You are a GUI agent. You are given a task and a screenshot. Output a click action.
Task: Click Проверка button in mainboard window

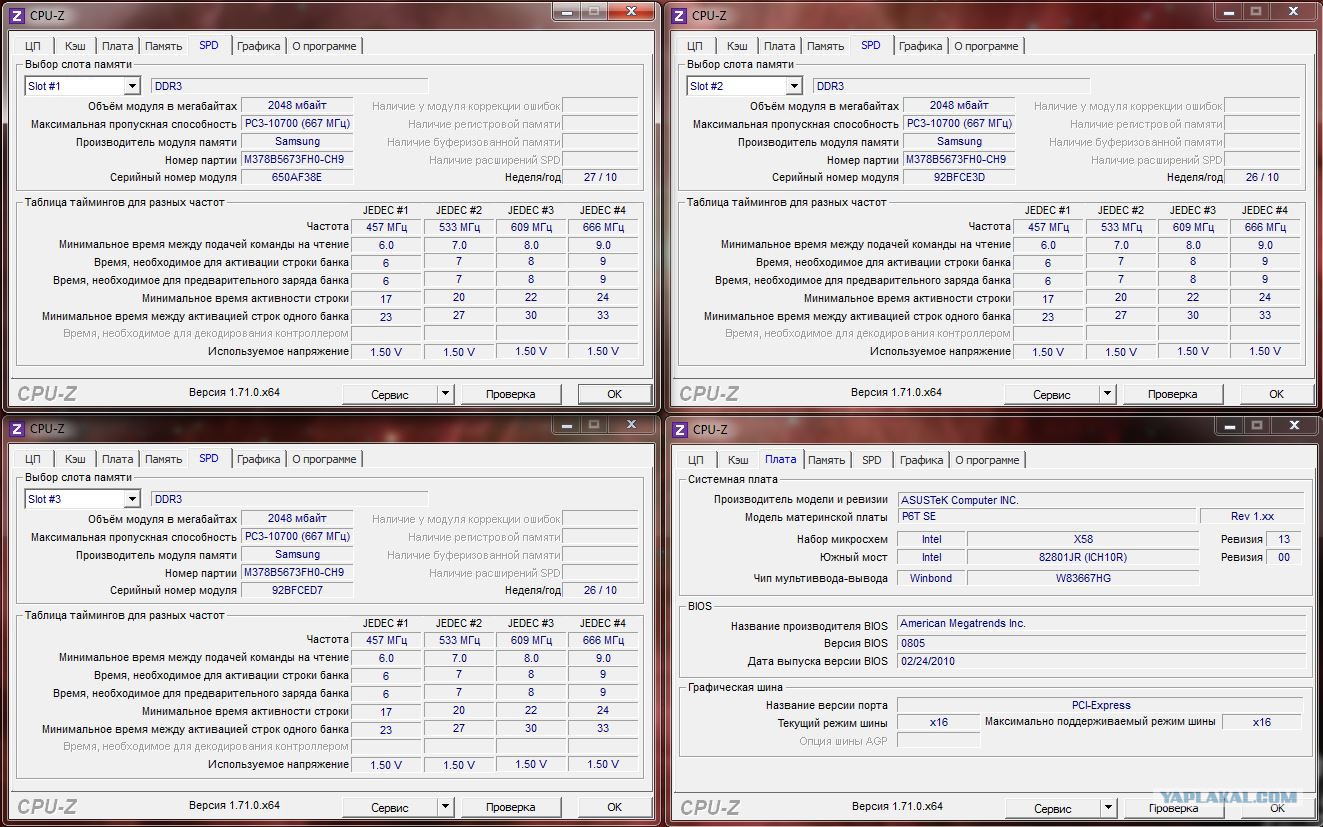click(1173, 807)
